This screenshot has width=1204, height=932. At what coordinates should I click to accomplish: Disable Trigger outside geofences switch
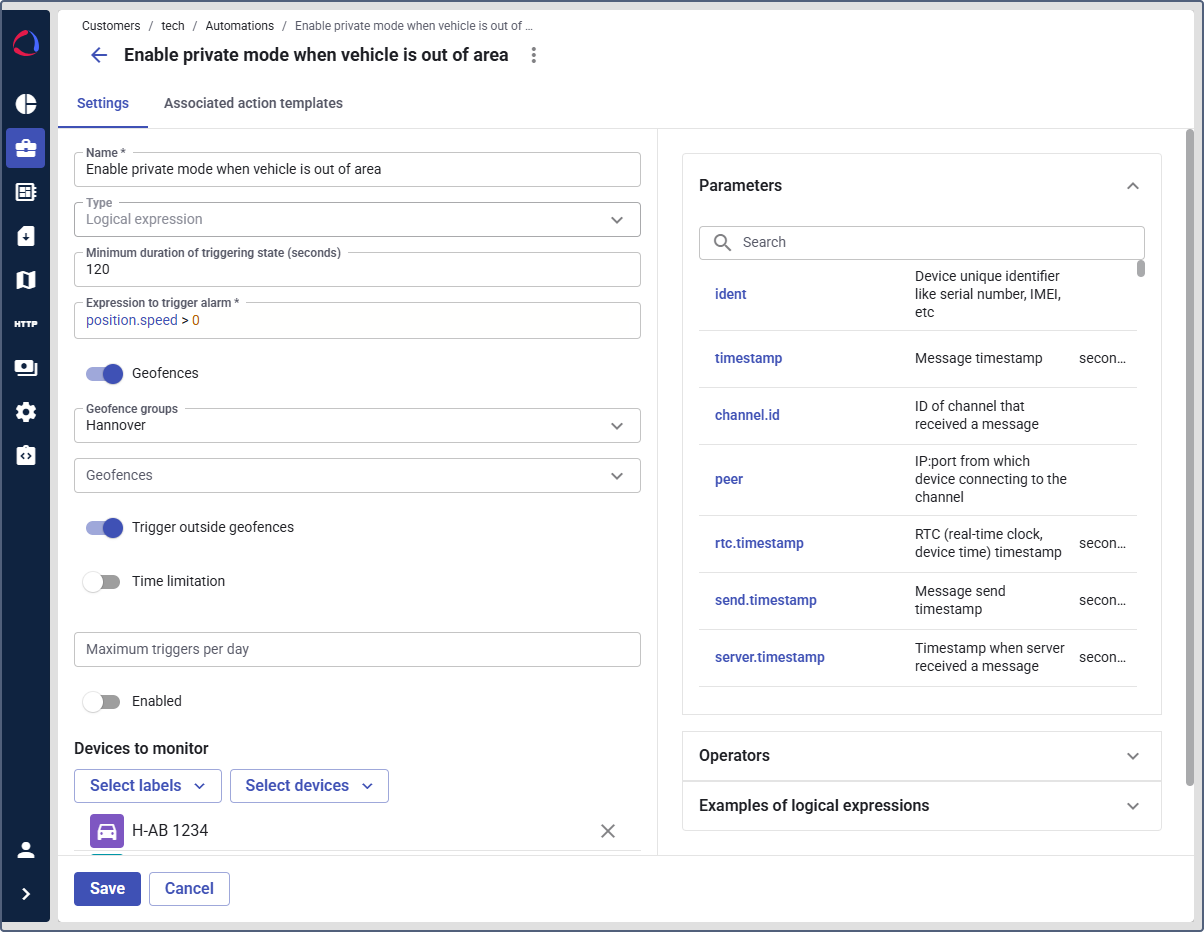(x=104, y=527)
